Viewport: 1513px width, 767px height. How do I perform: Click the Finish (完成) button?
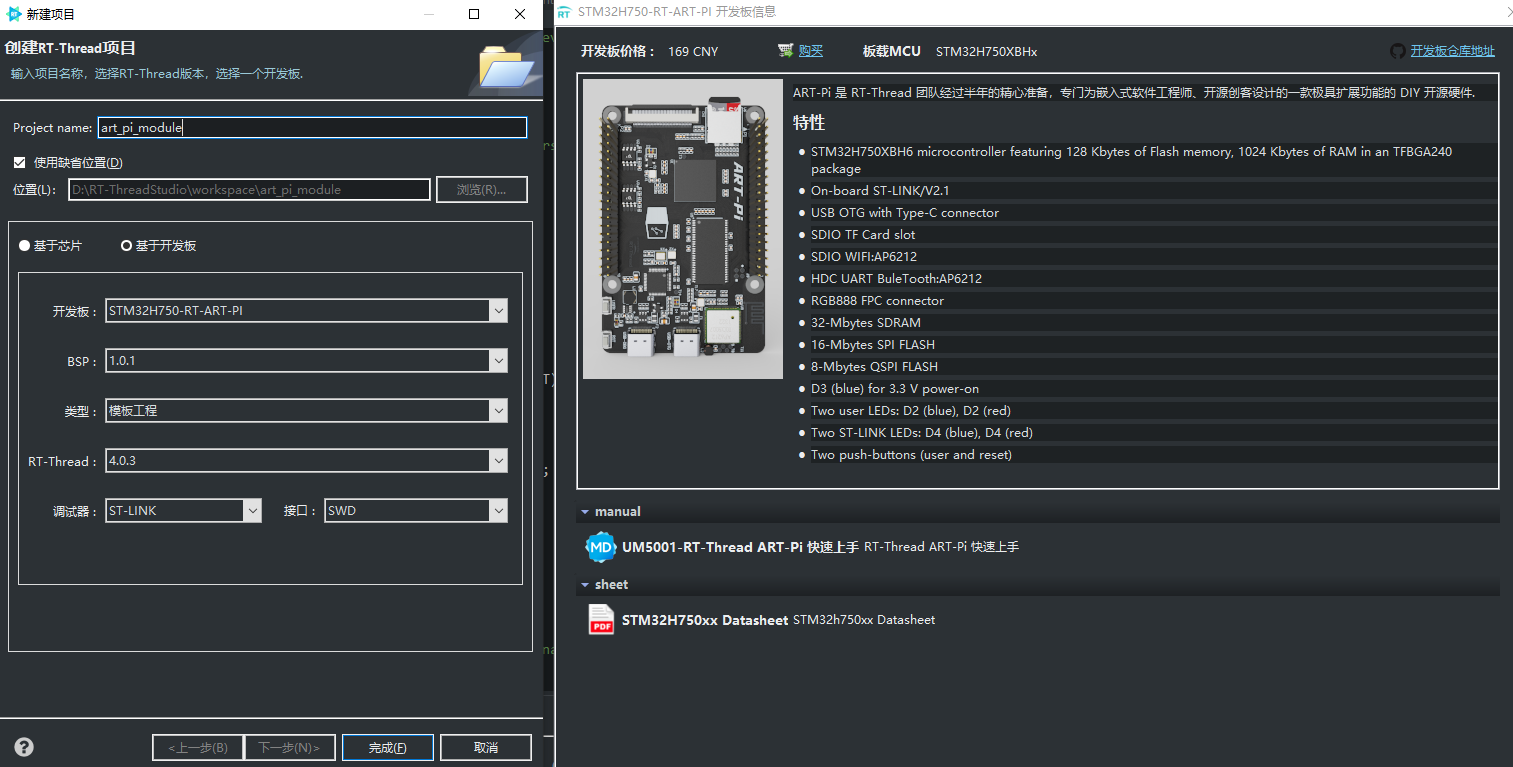point(388,747)
